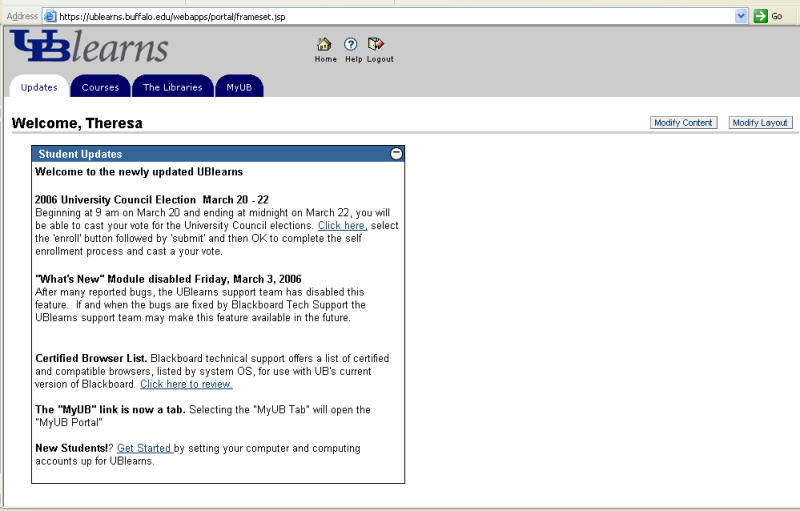800x511 pixels.
Task: Click the Modify Content button
Action: coord(683,122)
